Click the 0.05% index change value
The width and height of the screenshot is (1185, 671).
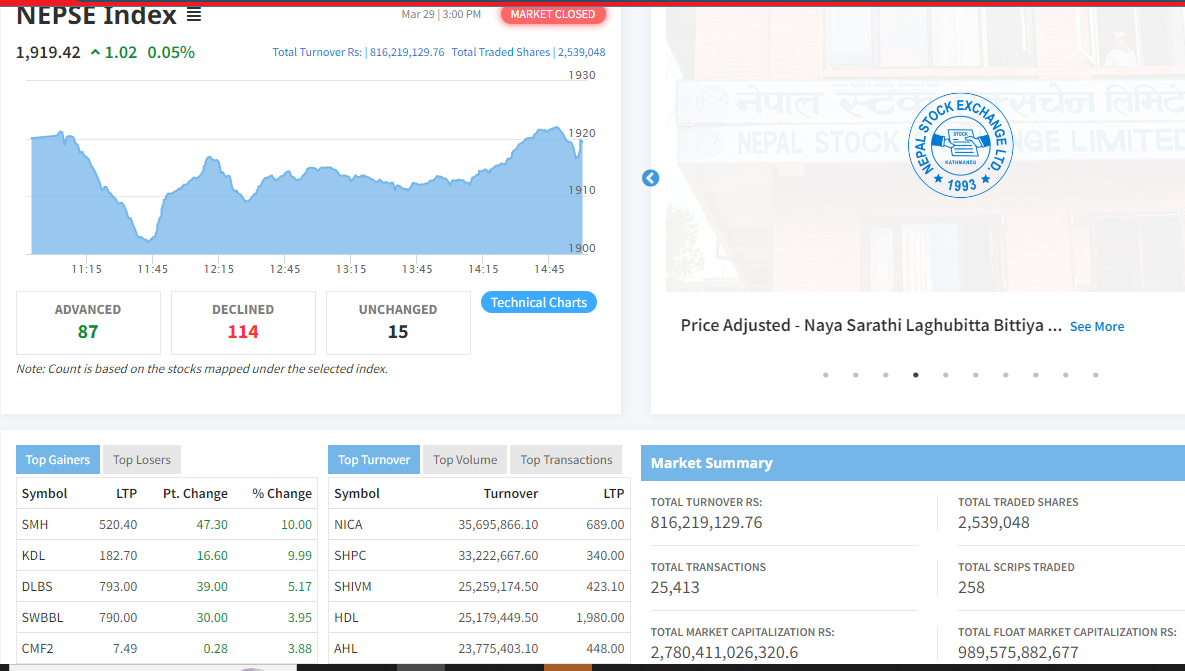(171, 52)
